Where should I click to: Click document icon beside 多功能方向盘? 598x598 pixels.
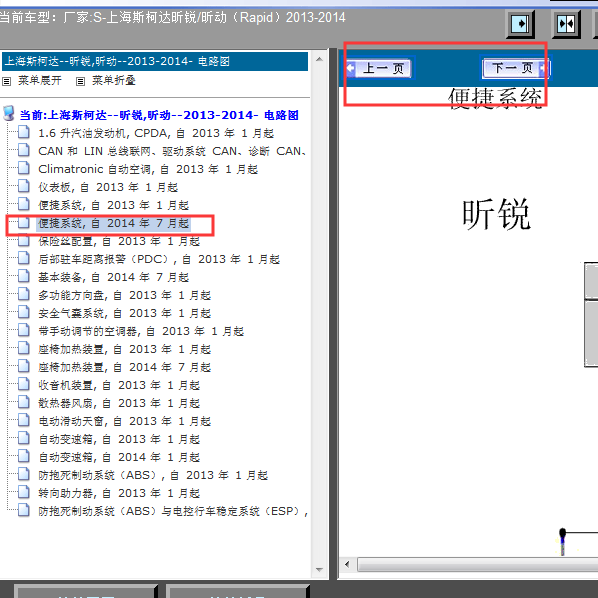pyautogui.click(x=24, y=294)
